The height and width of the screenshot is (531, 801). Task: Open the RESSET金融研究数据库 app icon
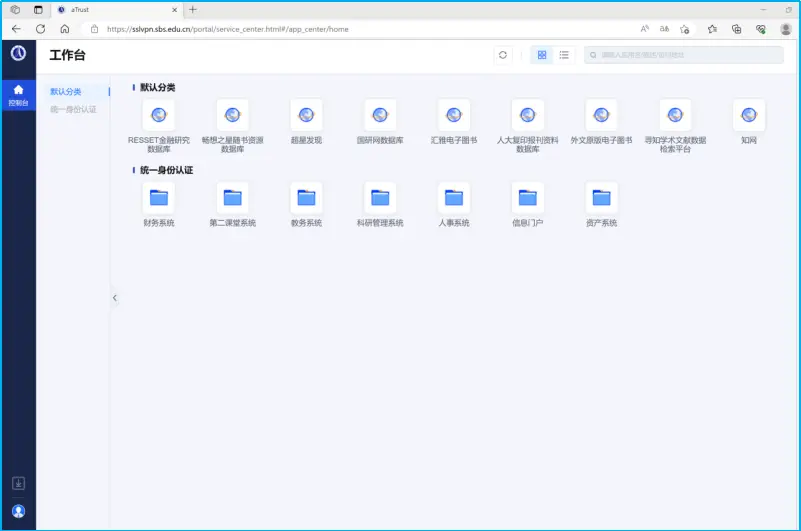158,116
